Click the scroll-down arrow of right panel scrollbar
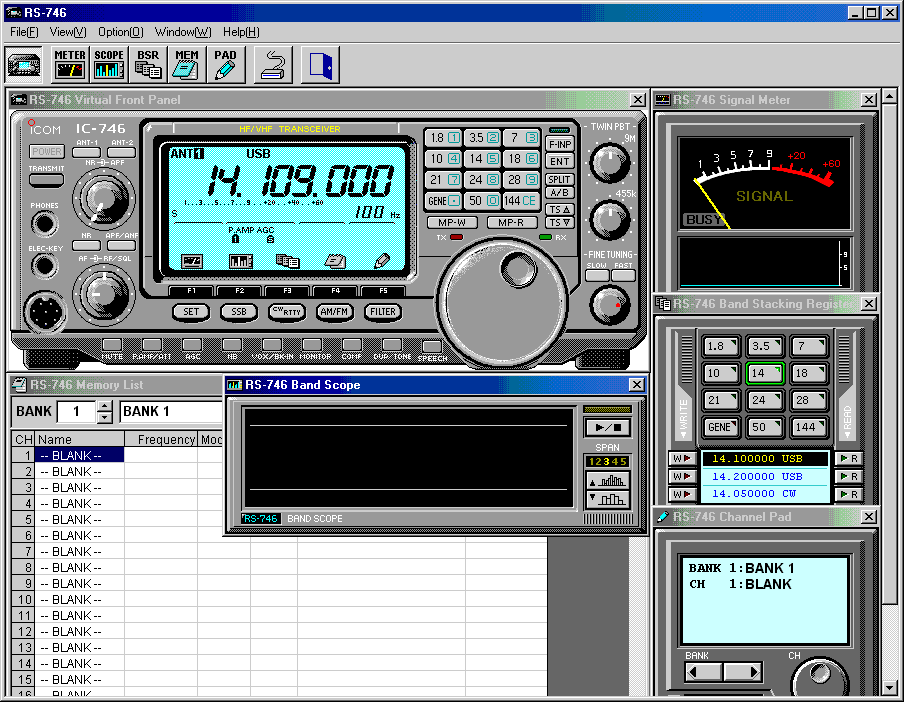904x702 pixels. tap(890, 688)
